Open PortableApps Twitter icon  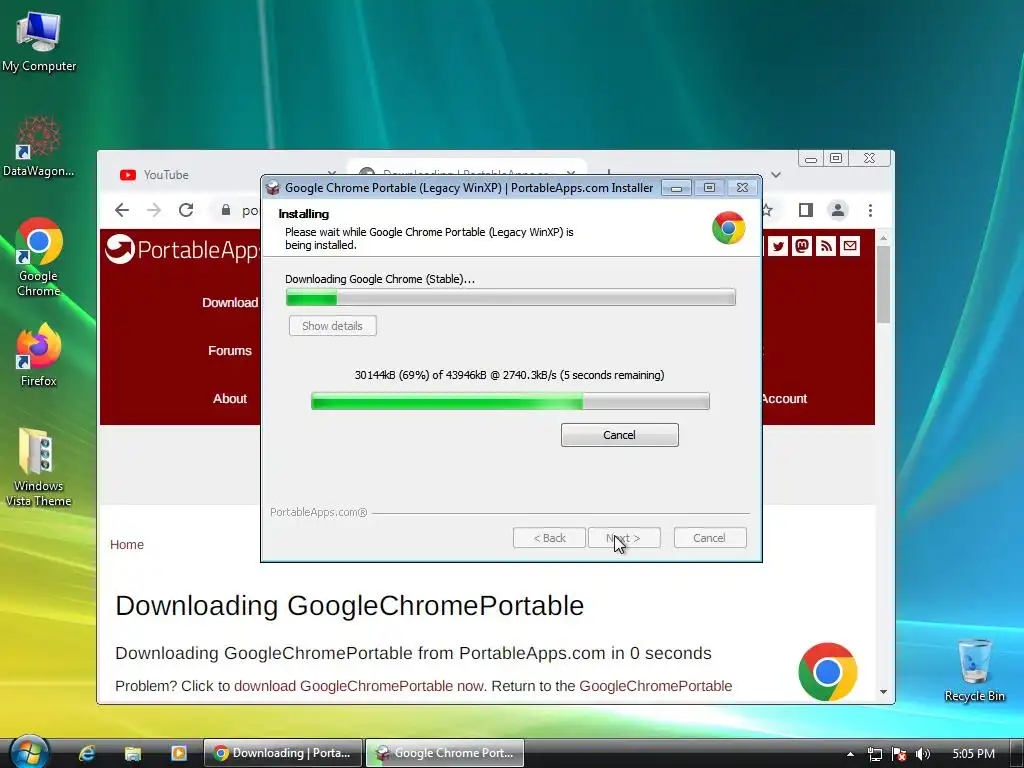pos(778,246)
